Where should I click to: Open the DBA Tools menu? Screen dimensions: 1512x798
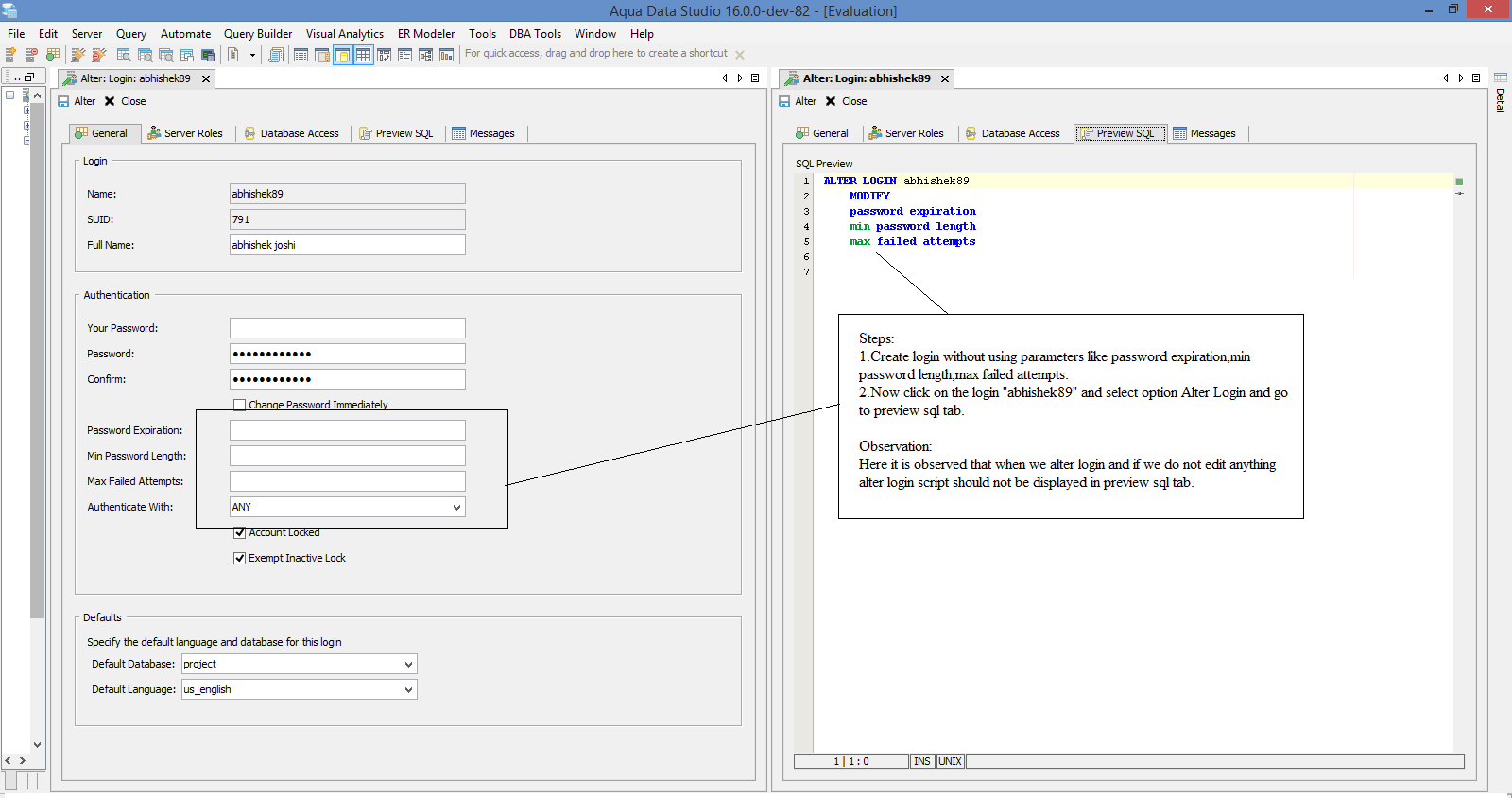point(535,34)
